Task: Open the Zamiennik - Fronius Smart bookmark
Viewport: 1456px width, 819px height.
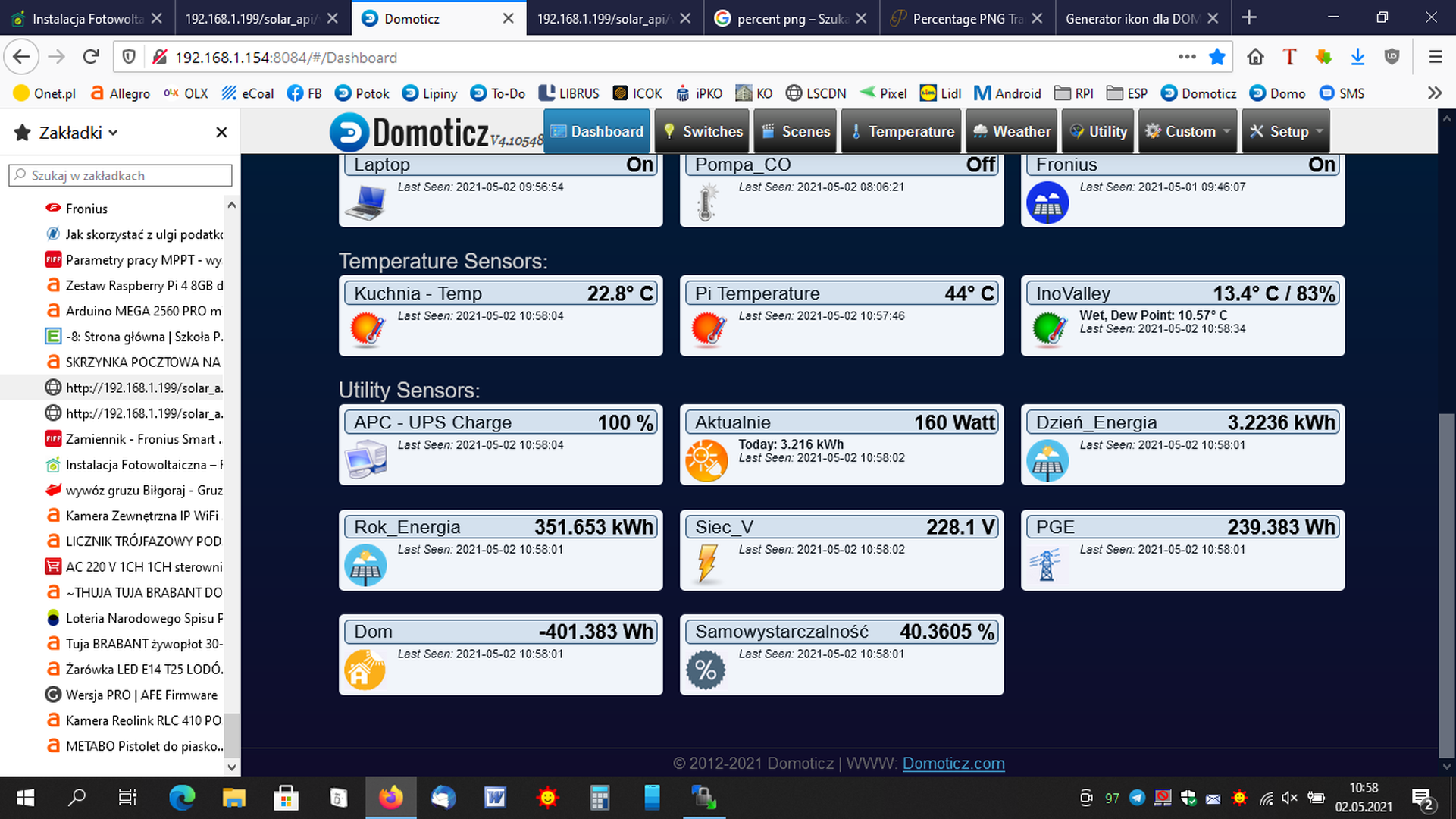Action: coord(133,439)
